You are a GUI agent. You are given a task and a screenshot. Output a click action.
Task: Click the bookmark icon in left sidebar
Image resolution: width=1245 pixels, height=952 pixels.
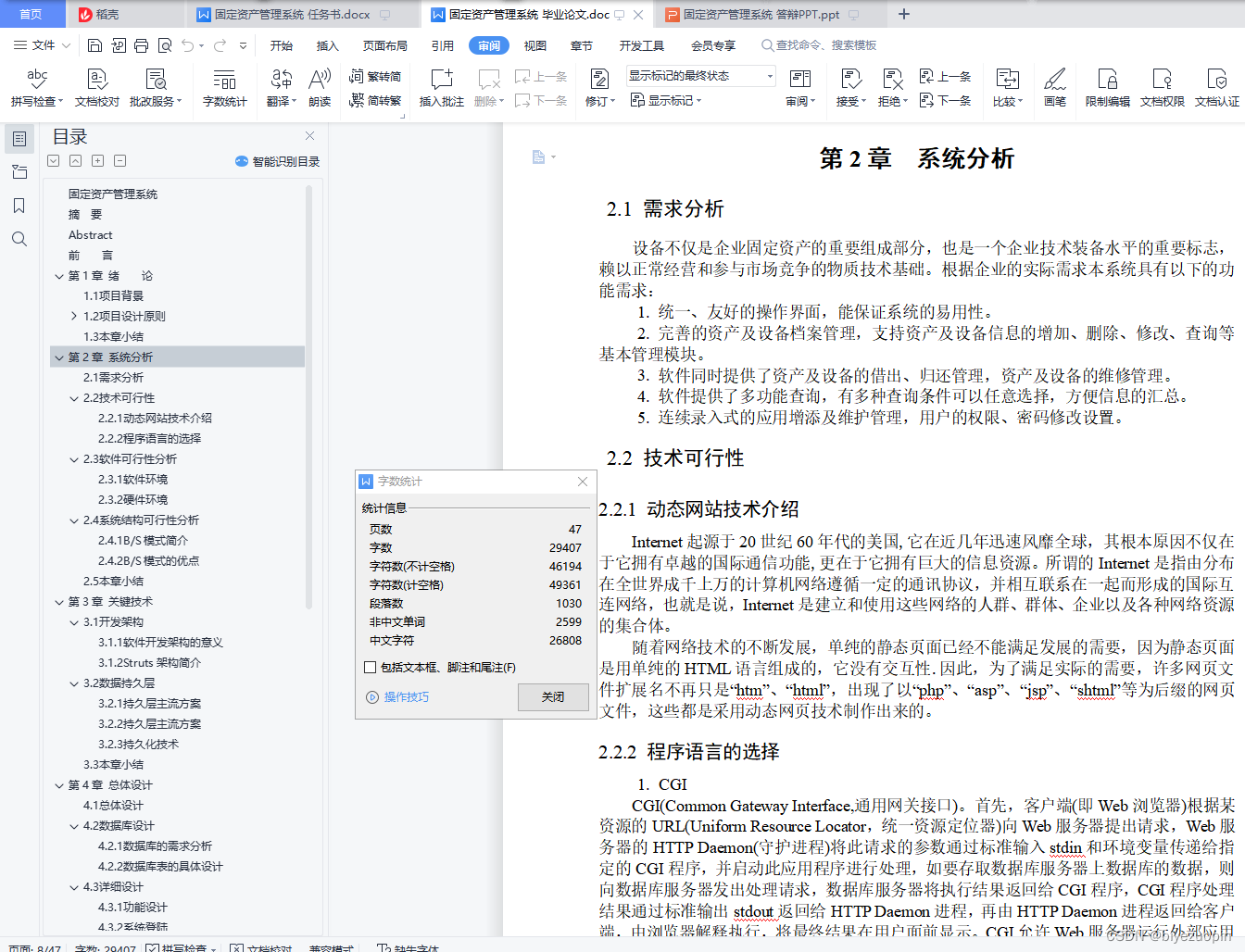pos(19,206)
